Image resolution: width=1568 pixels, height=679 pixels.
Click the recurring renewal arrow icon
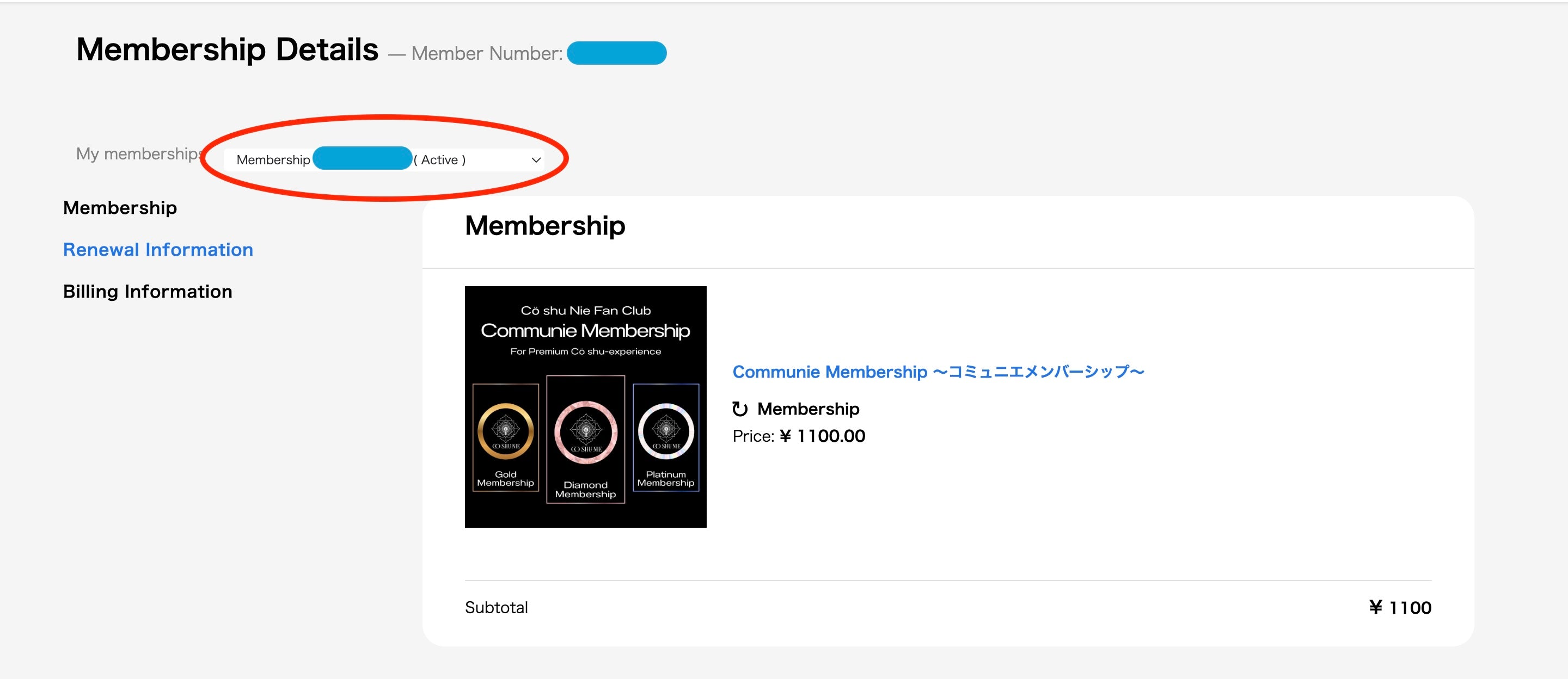point(739,409)
